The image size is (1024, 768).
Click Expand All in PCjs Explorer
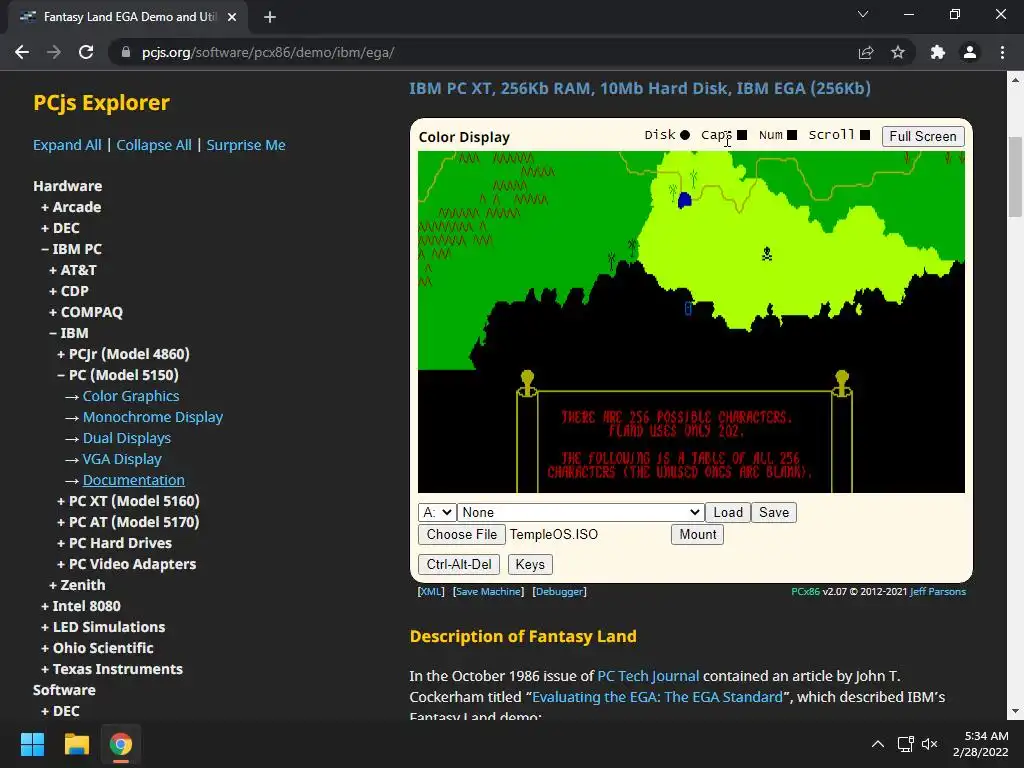(67, 145)
